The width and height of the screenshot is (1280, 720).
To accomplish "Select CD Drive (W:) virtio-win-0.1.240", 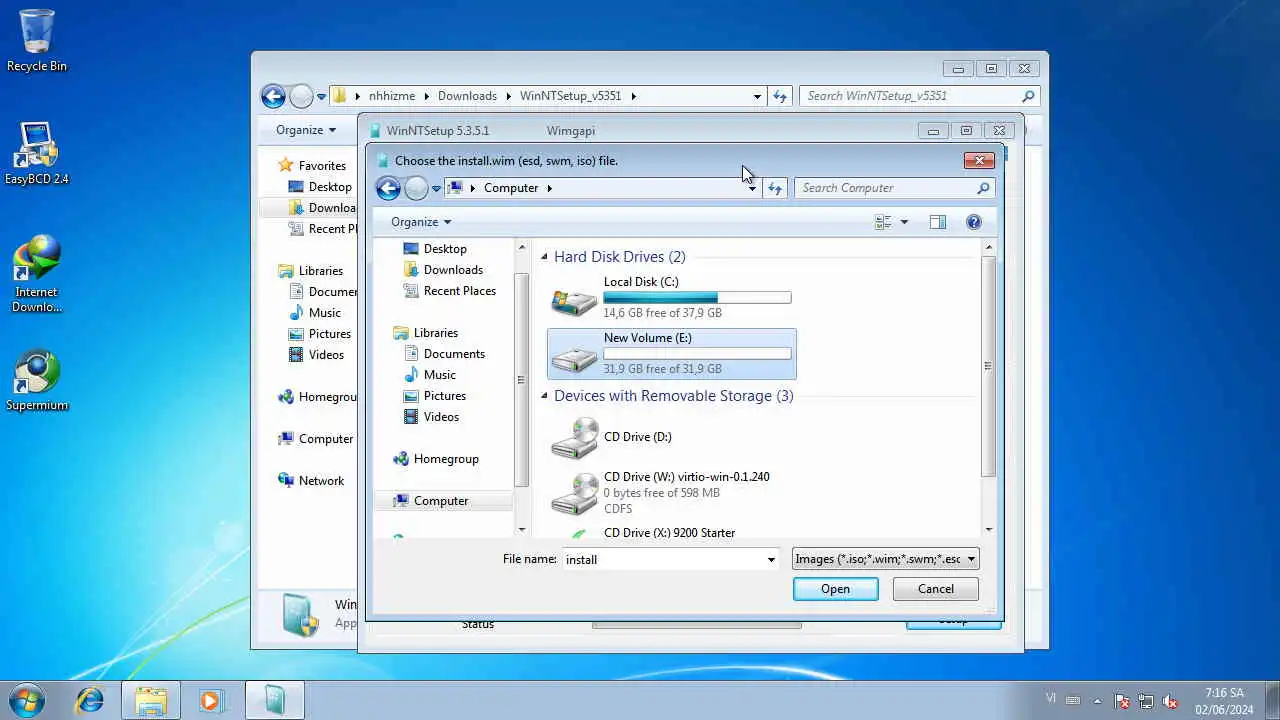I will click(x=672, y=493).
